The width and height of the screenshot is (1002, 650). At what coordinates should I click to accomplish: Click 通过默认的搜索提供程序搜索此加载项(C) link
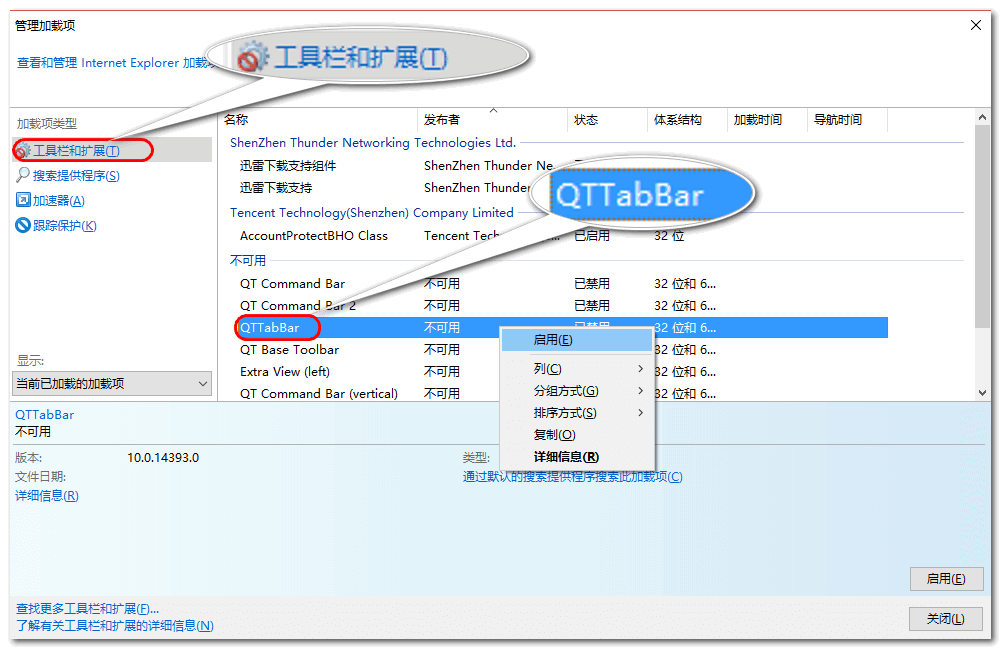tap(573, 477)
